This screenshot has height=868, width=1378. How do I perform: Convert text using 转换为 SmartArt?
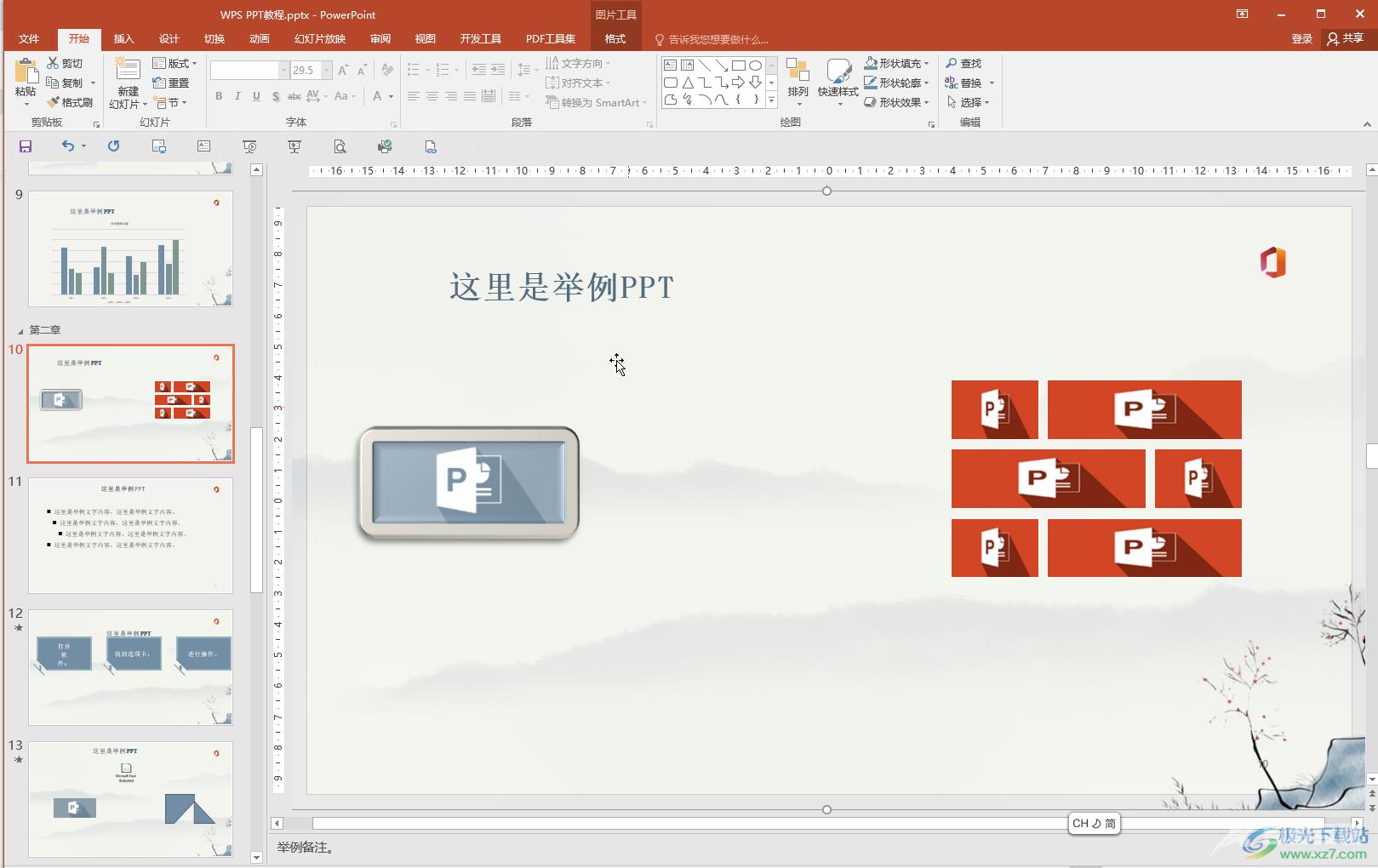coord(596,102)
